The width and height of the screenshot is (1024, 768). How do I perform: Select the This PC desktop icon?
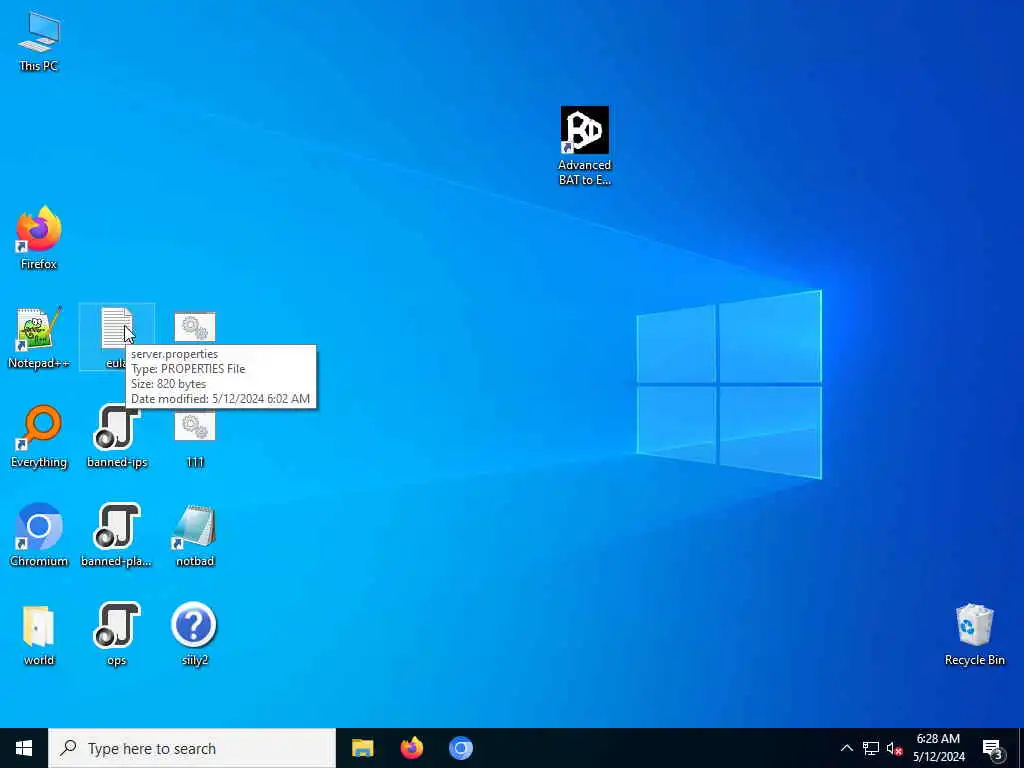[x=39, y=41]
